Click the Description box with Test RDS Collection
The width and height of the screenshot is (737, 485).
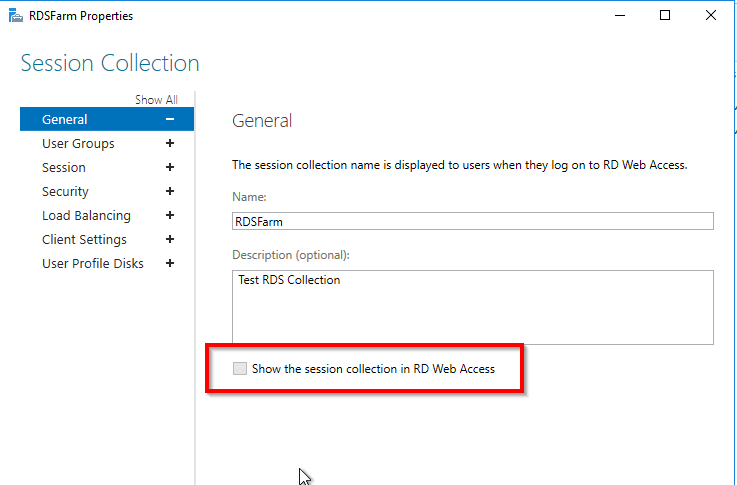(x=473, y=307)
